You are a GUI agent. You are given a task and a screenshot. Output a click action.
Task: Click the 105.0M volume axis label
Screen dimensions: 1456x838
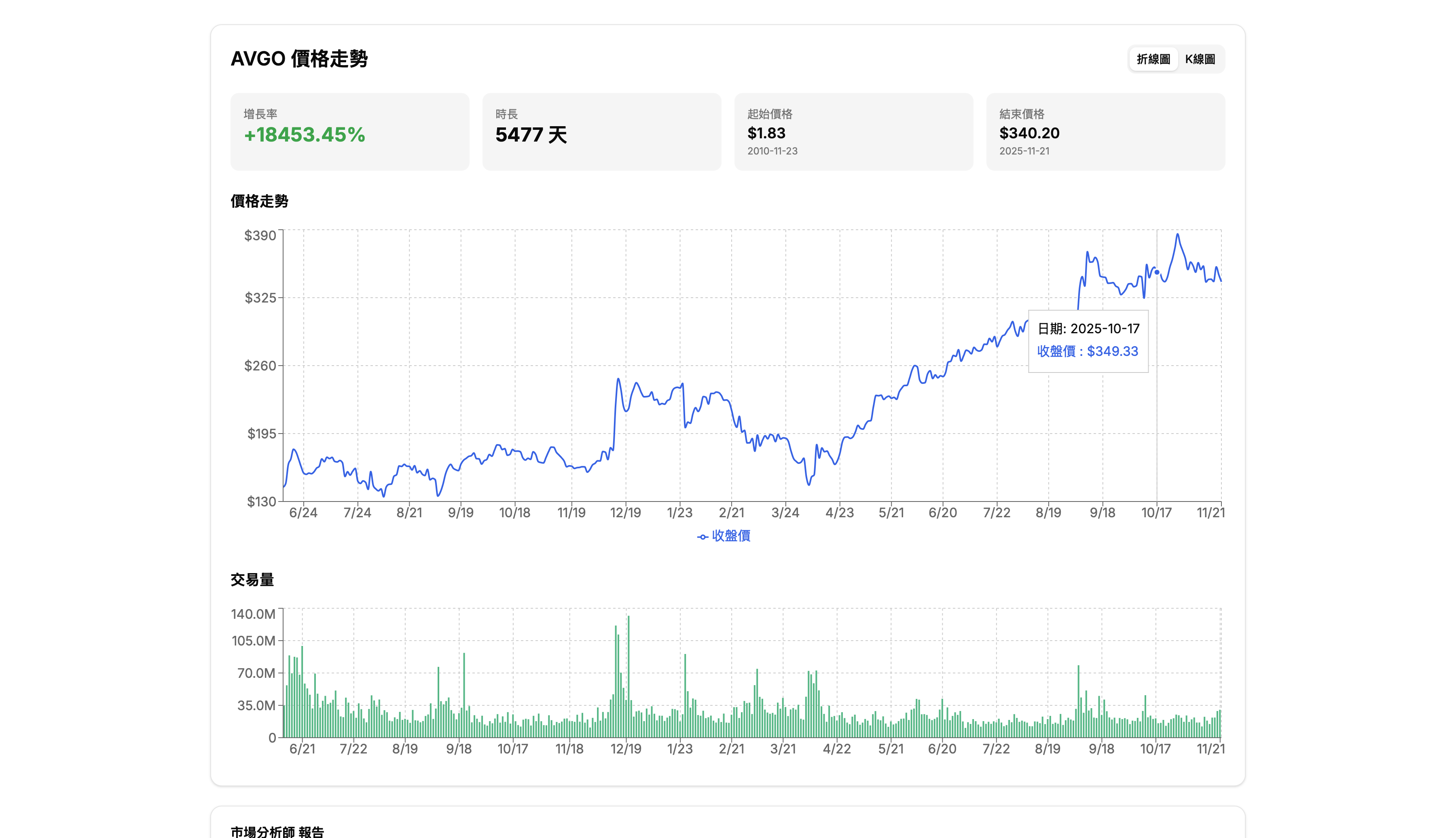coord(253,641)
